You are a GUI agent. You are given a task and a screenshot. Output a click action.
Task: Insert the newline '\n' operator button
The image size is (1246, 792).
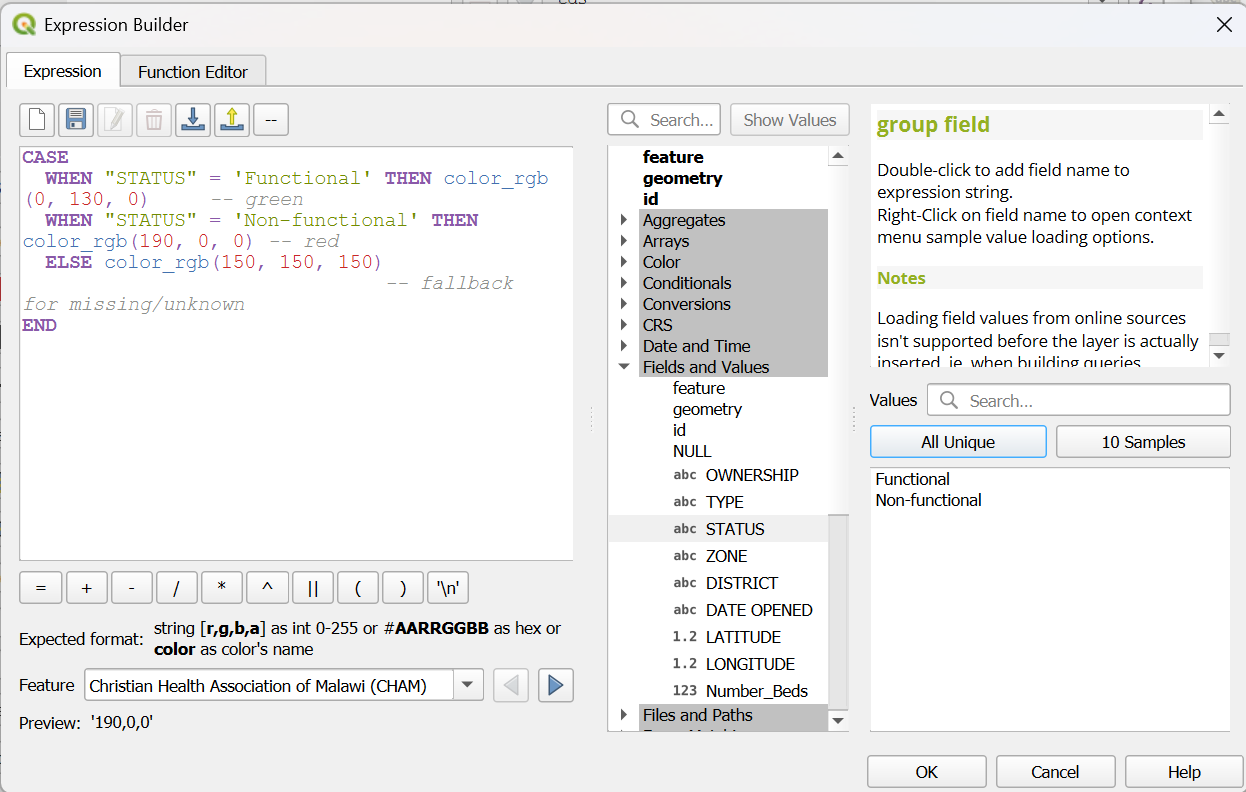(448, 588)
